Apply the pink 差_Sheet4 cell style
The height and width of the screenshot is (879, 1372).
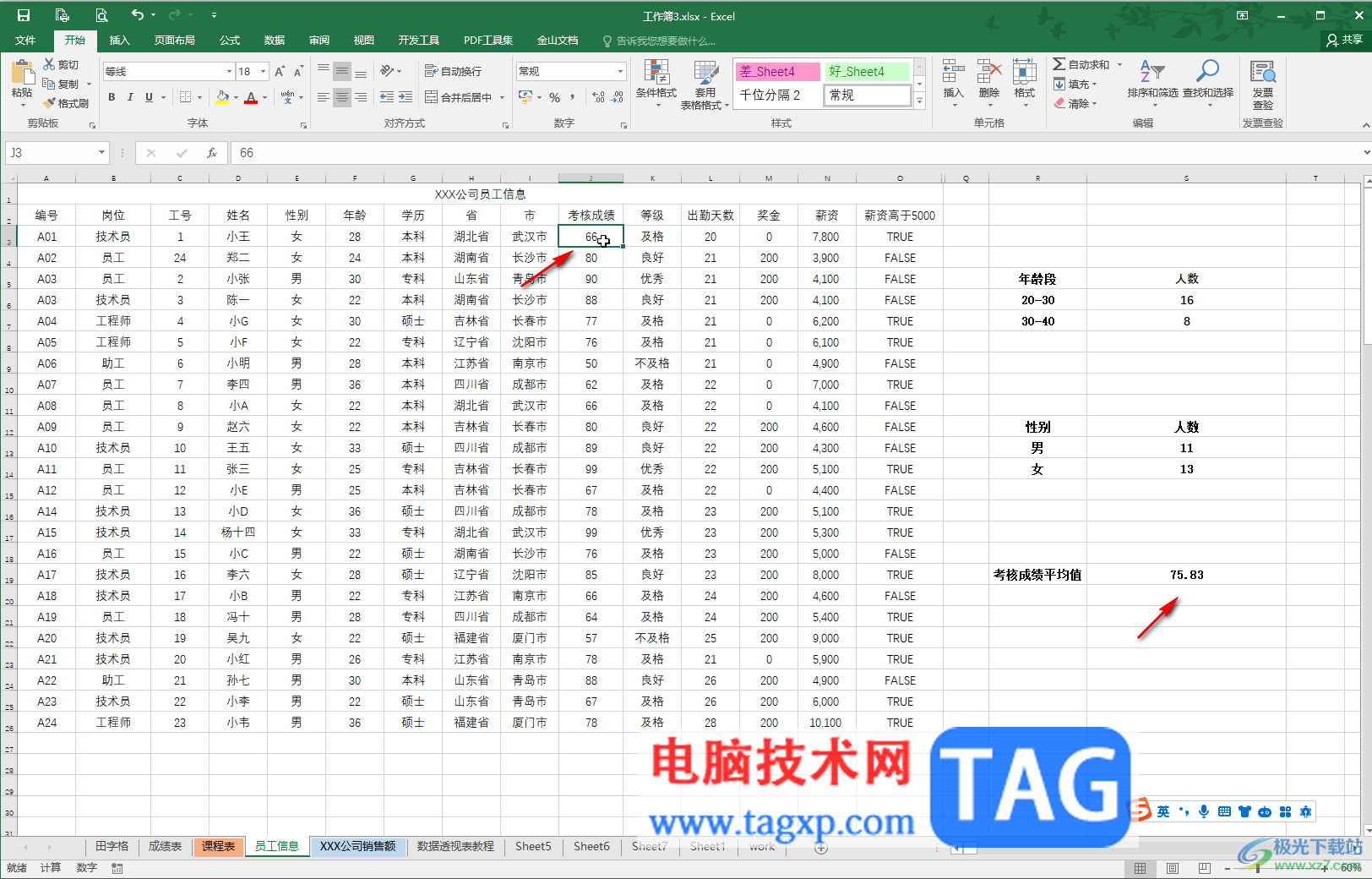coord(777,72)
